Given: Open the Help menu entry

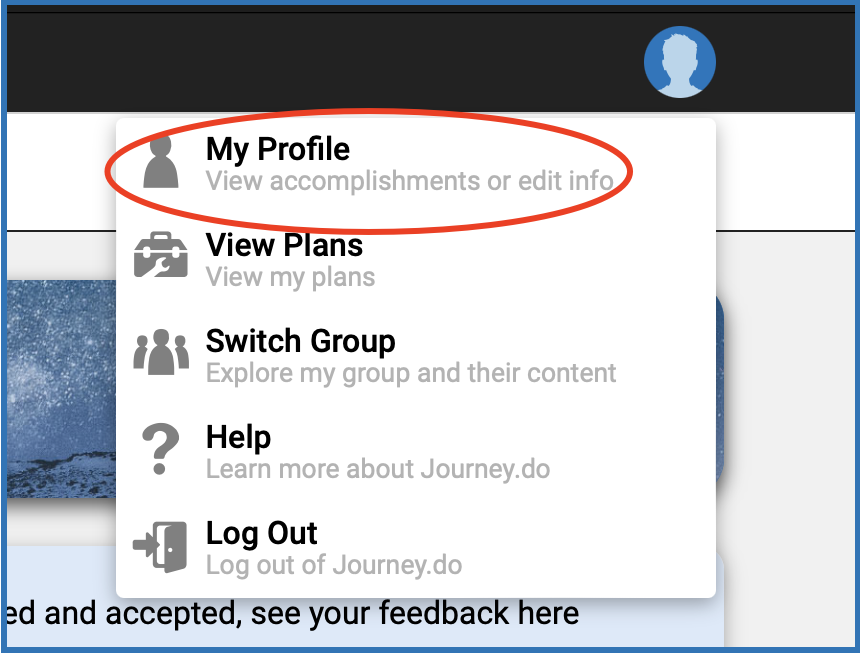Looking at the screenshot, I should [238, 437].
